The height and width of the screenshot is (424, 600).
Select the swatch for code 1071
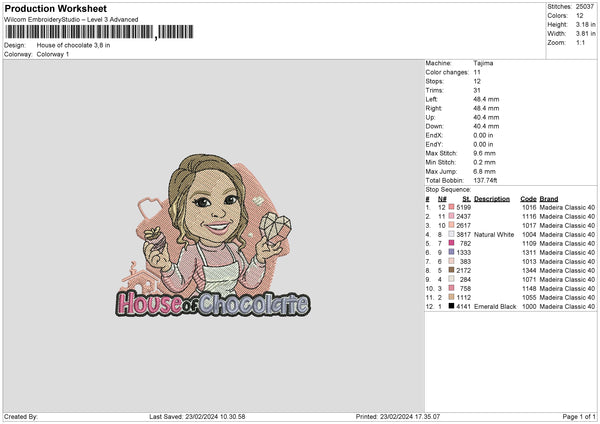(451, 279)
